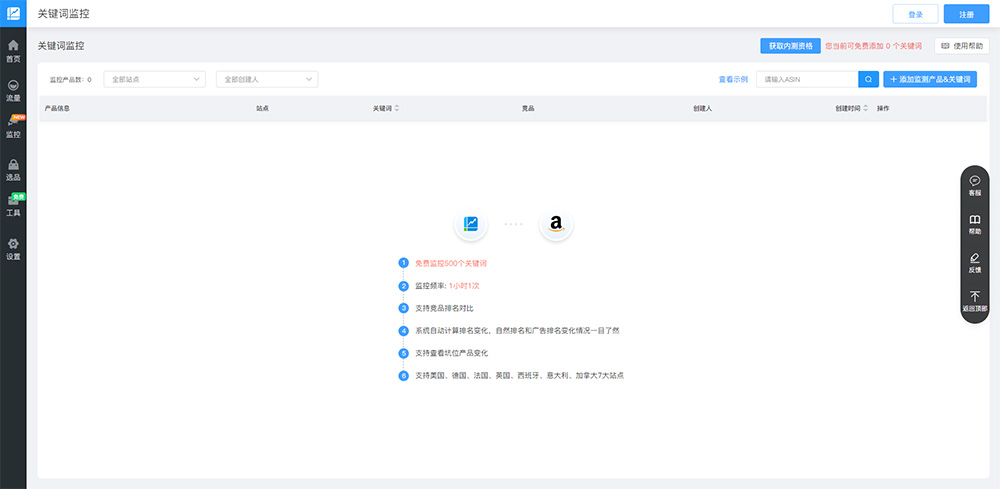
Task: Click the 登录 login button
Action: click(915, 14)
